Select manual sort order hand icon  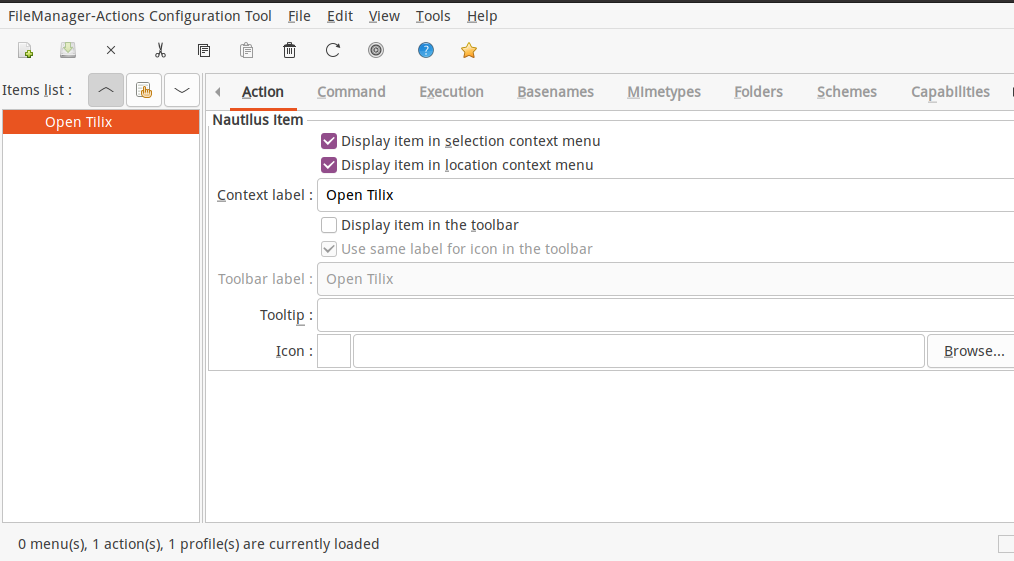144,90
